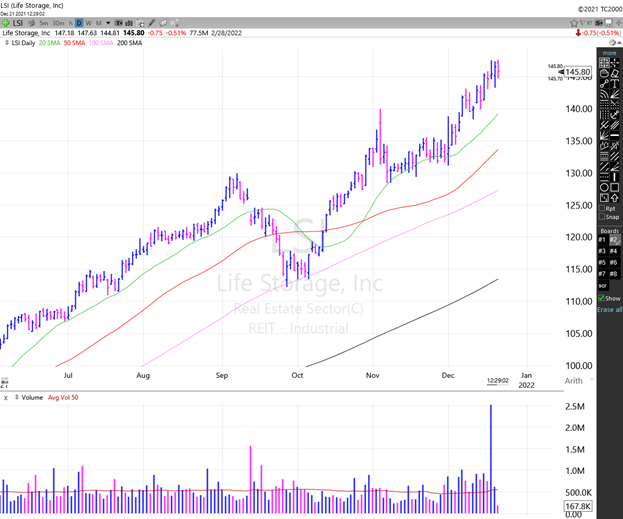
Task: Click the LSI Daily plot label
Action: (23, 43)
